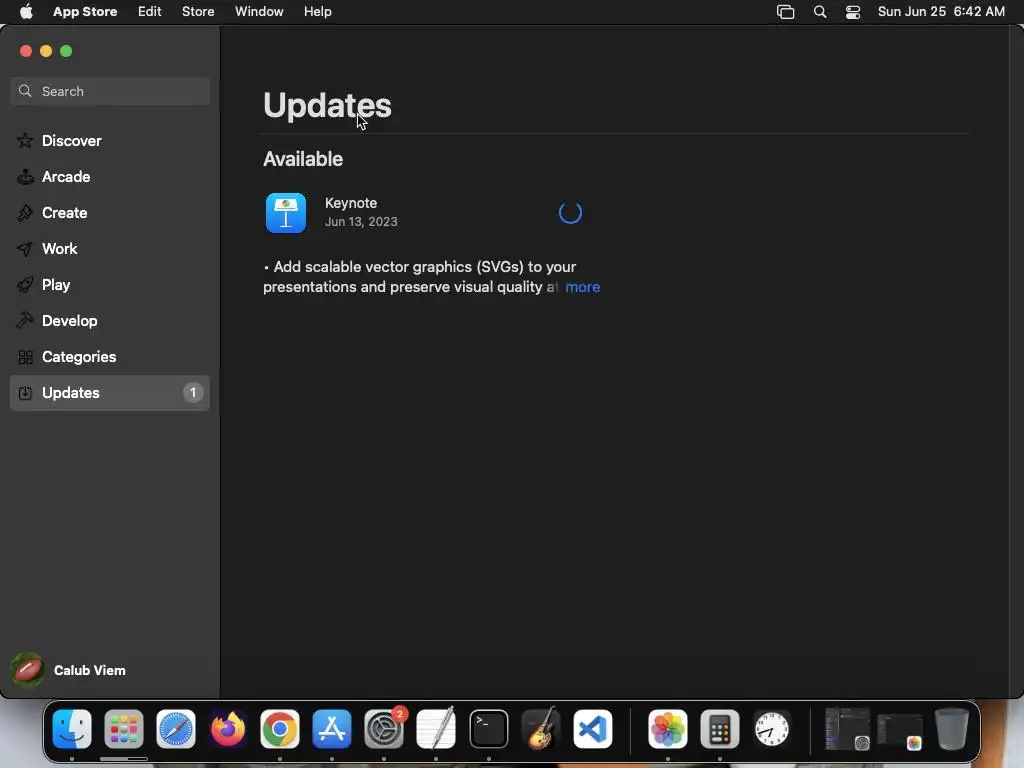The height and width of the screenshot is (768, 1024).
Task: Open the minimized Photos window thumbnail
Action: (x=899, y=731)
